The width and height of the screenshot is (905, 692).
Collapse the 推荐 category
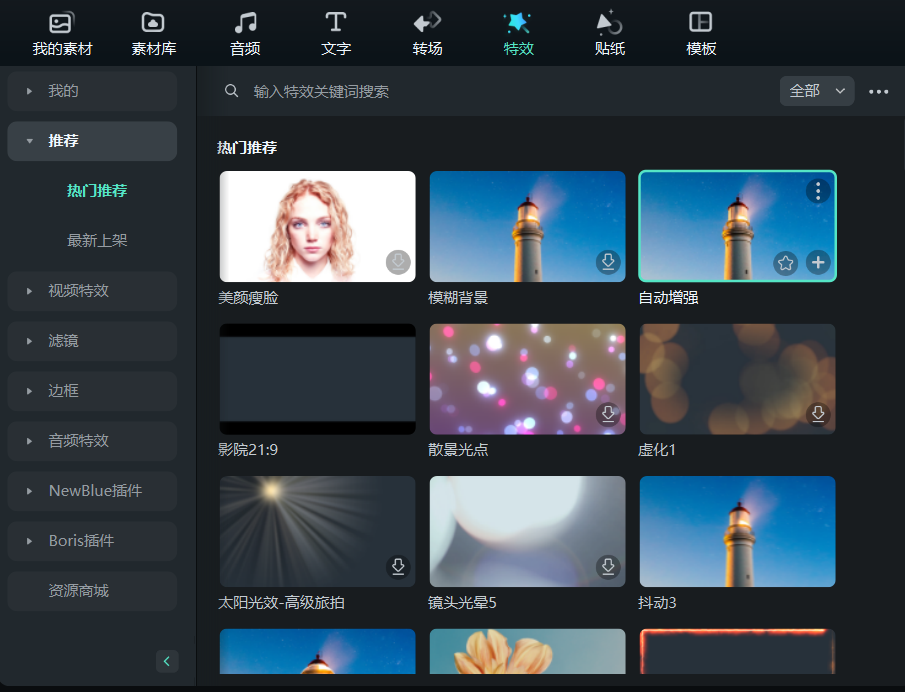tap(92, 141)
